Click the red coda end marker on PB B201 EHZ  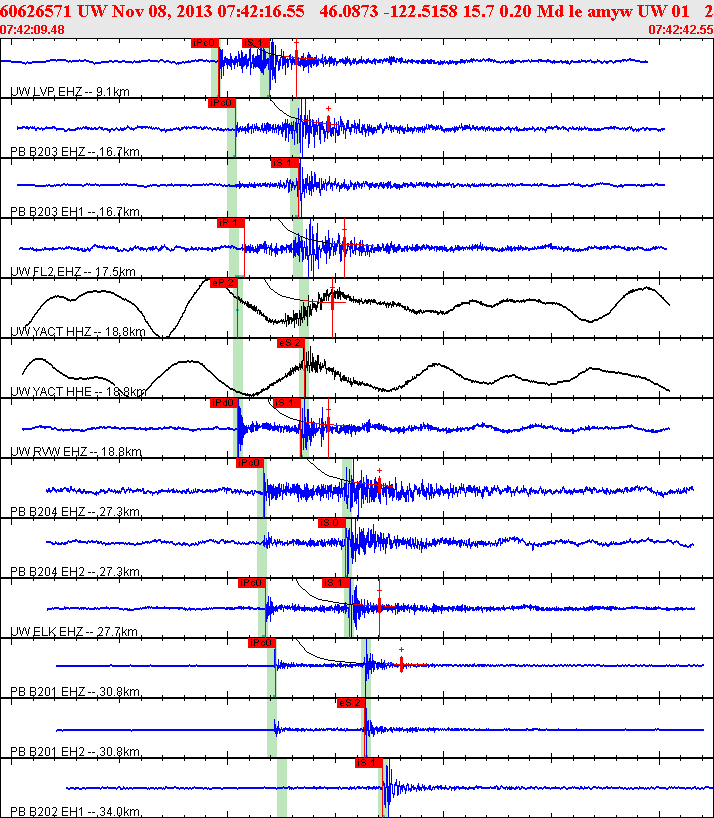click(401, 664)
